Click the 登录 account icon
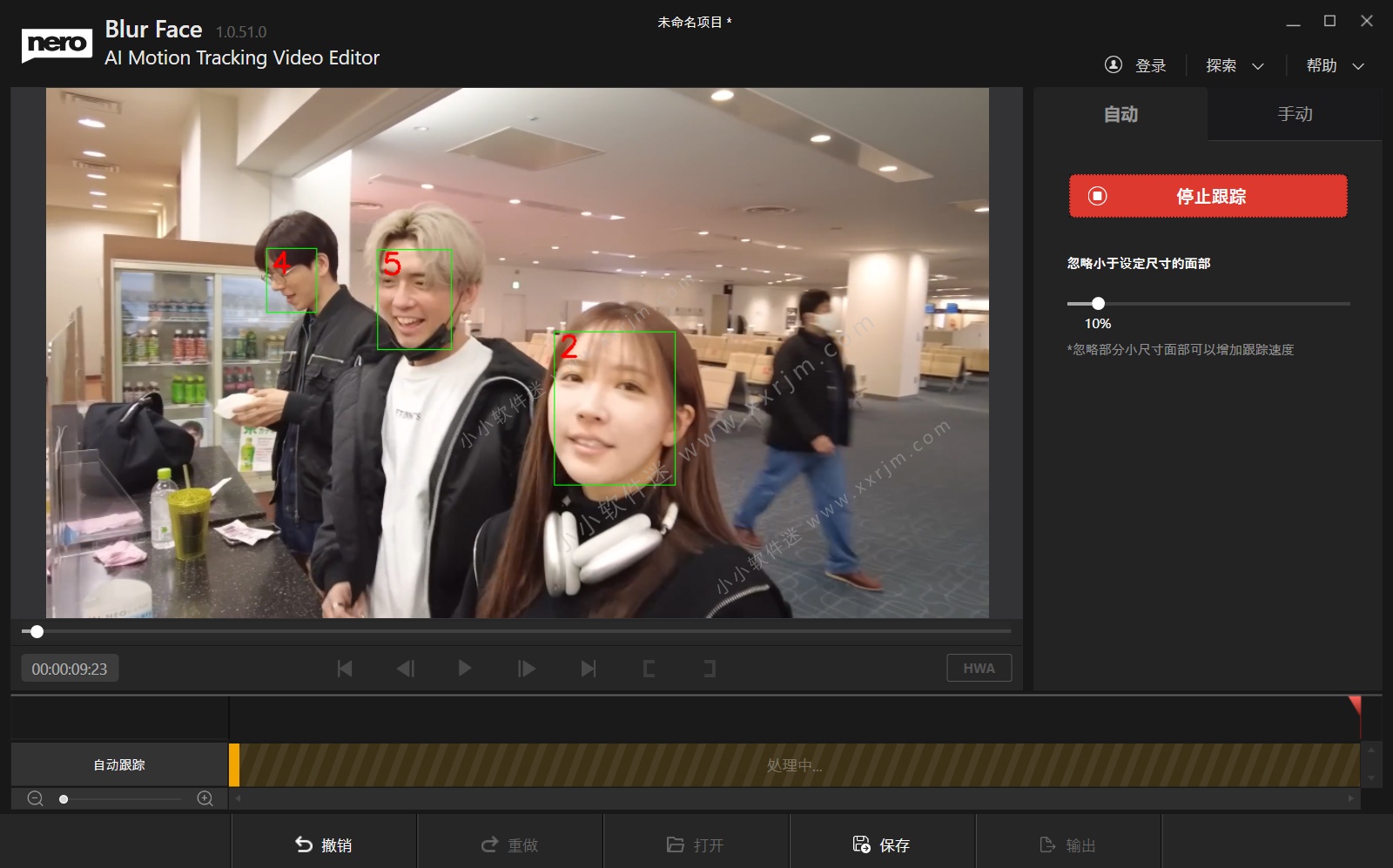The height and width of the screenshot is (868, 1393). [1114, 65]
